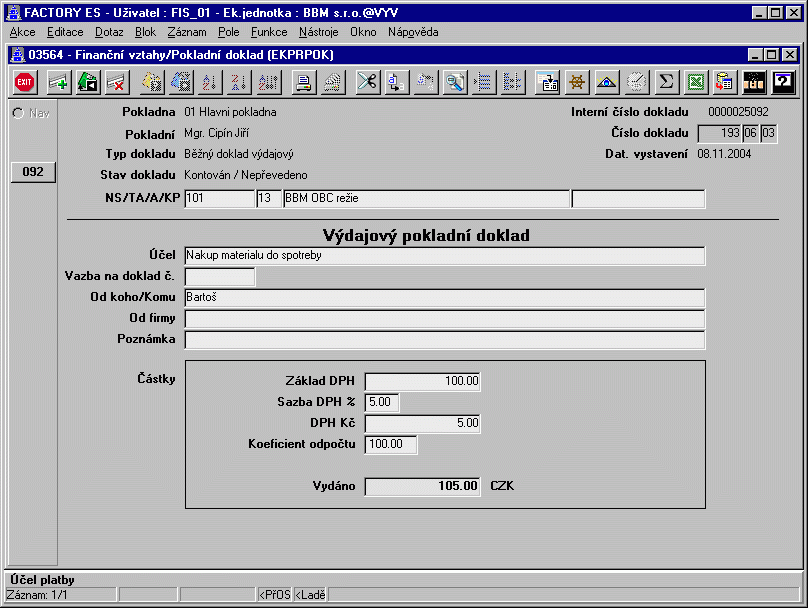
Task: Click Záznam: 1/1 in status bar
Action: click(x=37, y=595)
